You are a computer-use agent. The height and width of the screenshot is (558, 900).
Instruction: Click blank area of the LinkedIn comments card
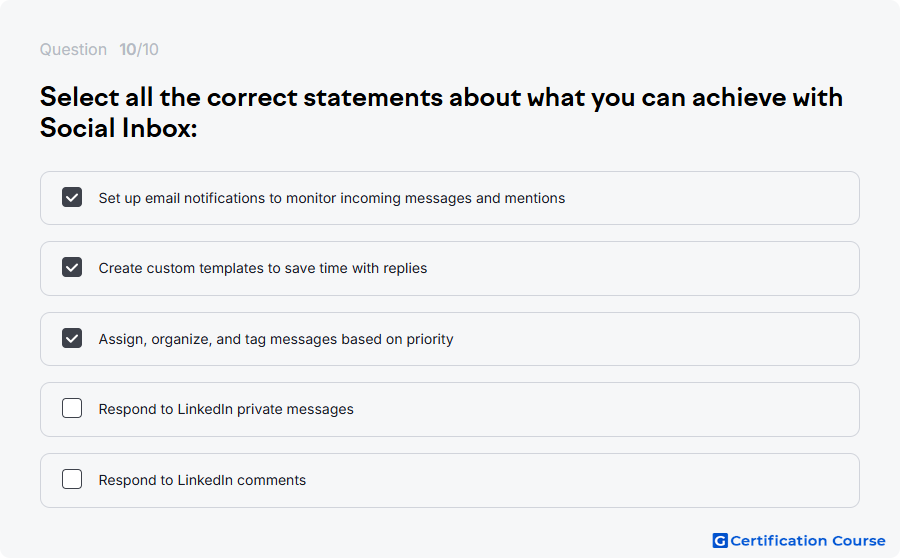(x=580, y=480)
